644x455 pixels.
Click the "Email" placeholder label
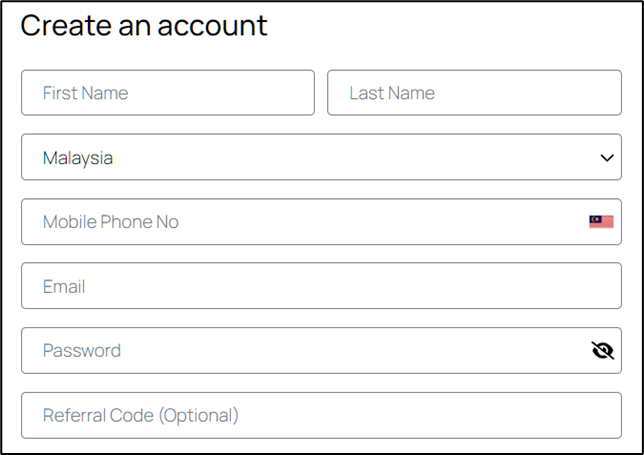[x=64, y=286]
